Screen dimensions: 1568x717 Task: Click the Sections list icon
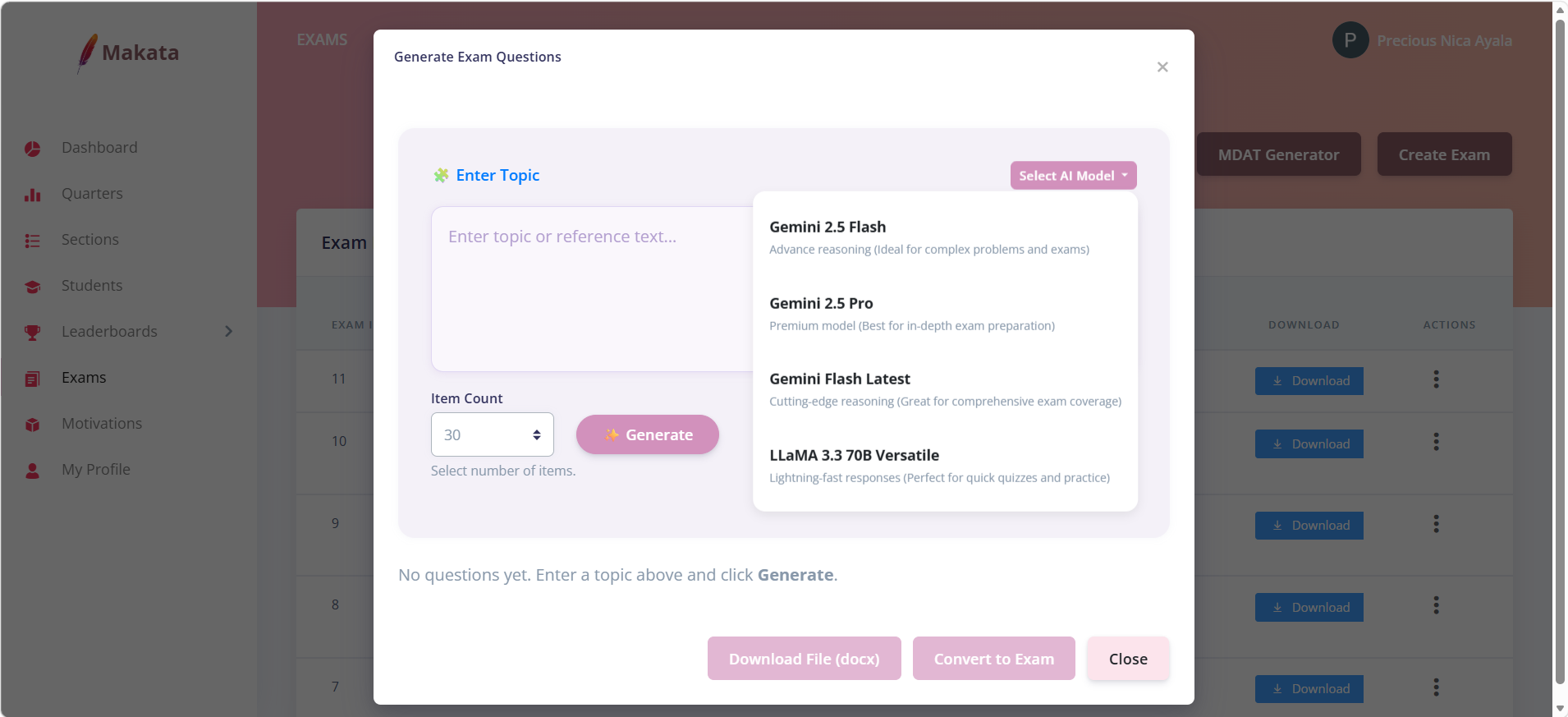(33, 241)
